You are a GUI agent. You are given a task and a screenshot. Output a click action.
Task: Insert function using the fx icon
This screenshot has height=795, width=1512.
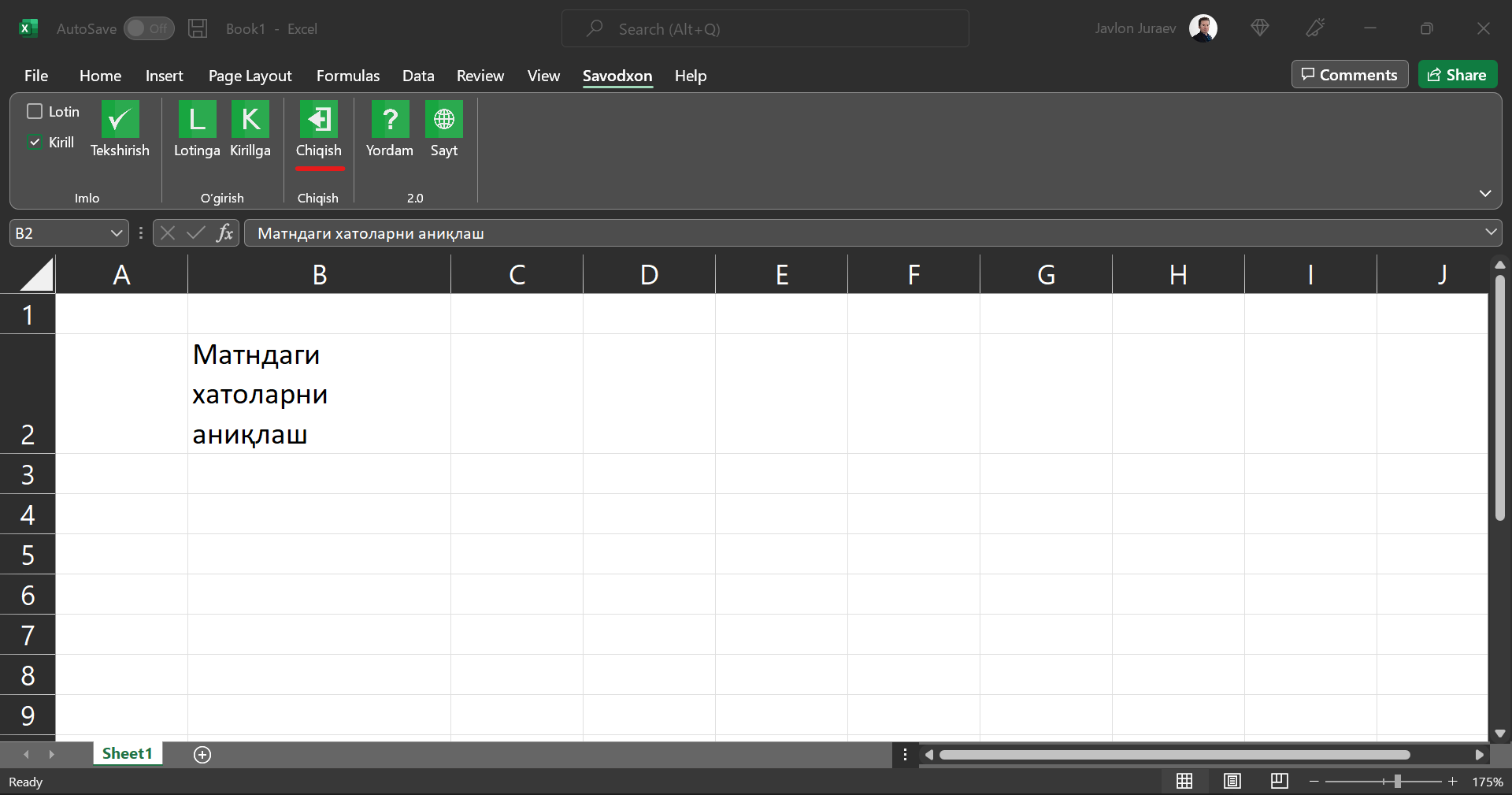point(225,233)
